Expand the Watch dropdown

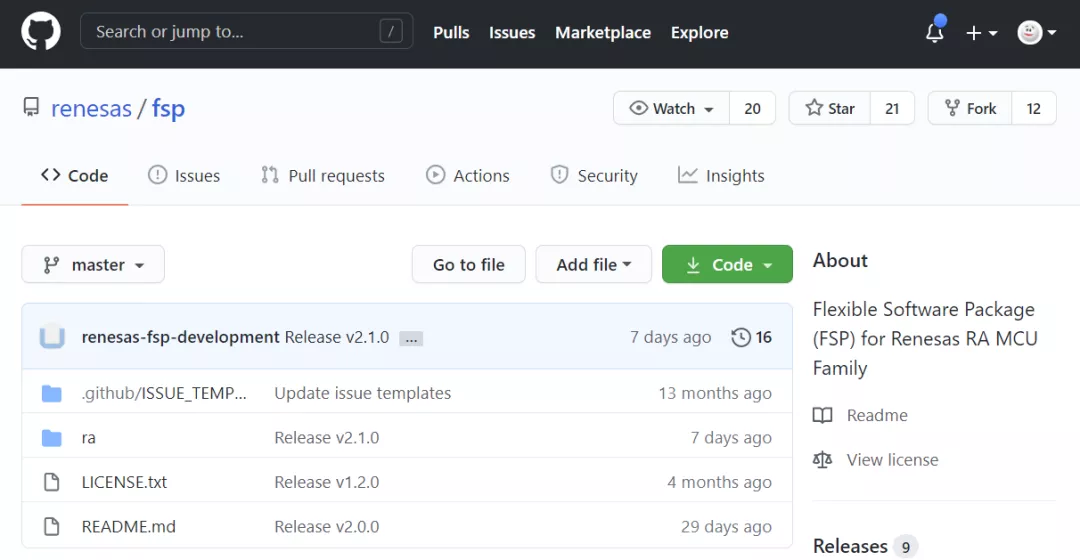pos(671,108)
